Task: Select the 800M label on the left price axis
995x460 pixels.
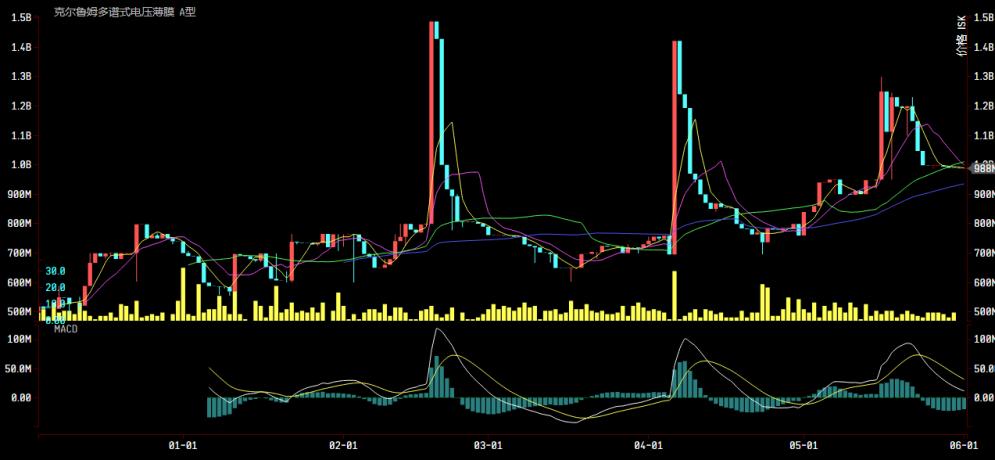Action: coord(21,223)
